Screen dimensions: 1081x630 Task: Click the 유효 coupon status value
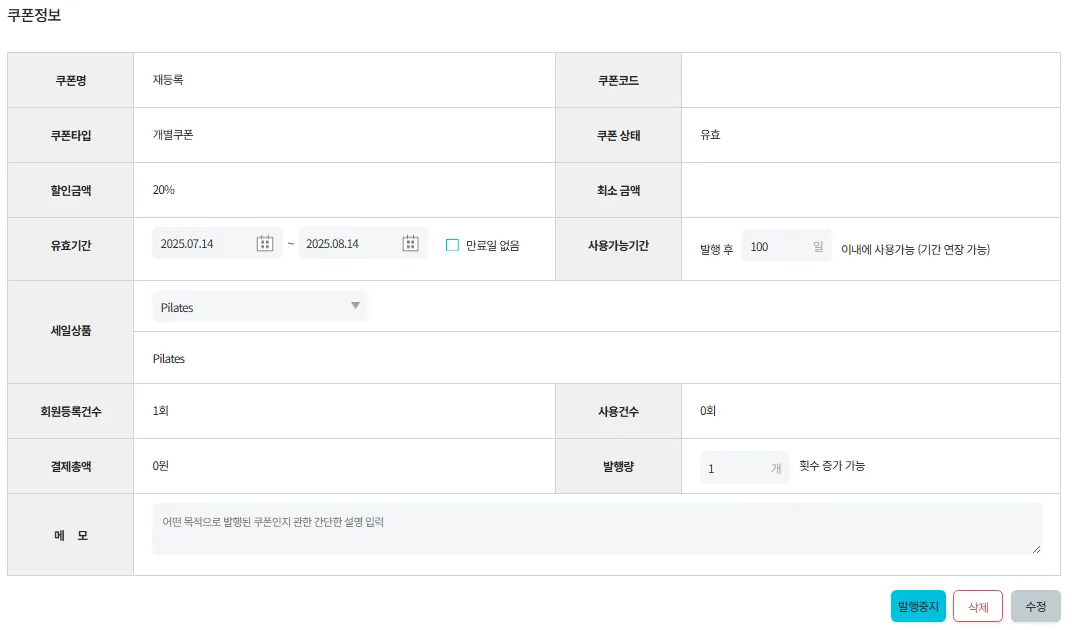(x=710, y=134)
